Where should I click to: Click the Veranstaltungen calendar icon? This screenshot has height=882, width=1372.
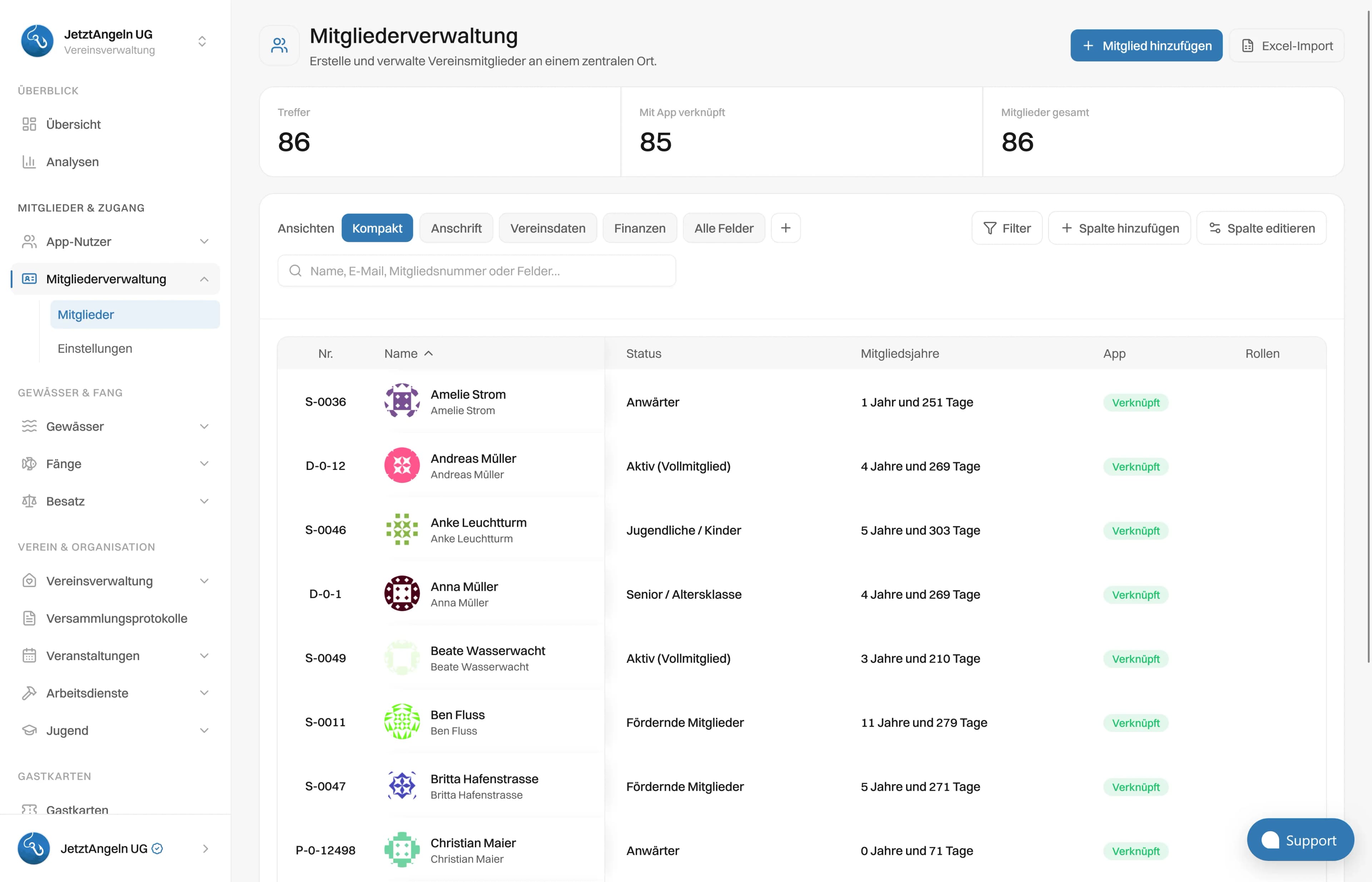click(29, 655)
